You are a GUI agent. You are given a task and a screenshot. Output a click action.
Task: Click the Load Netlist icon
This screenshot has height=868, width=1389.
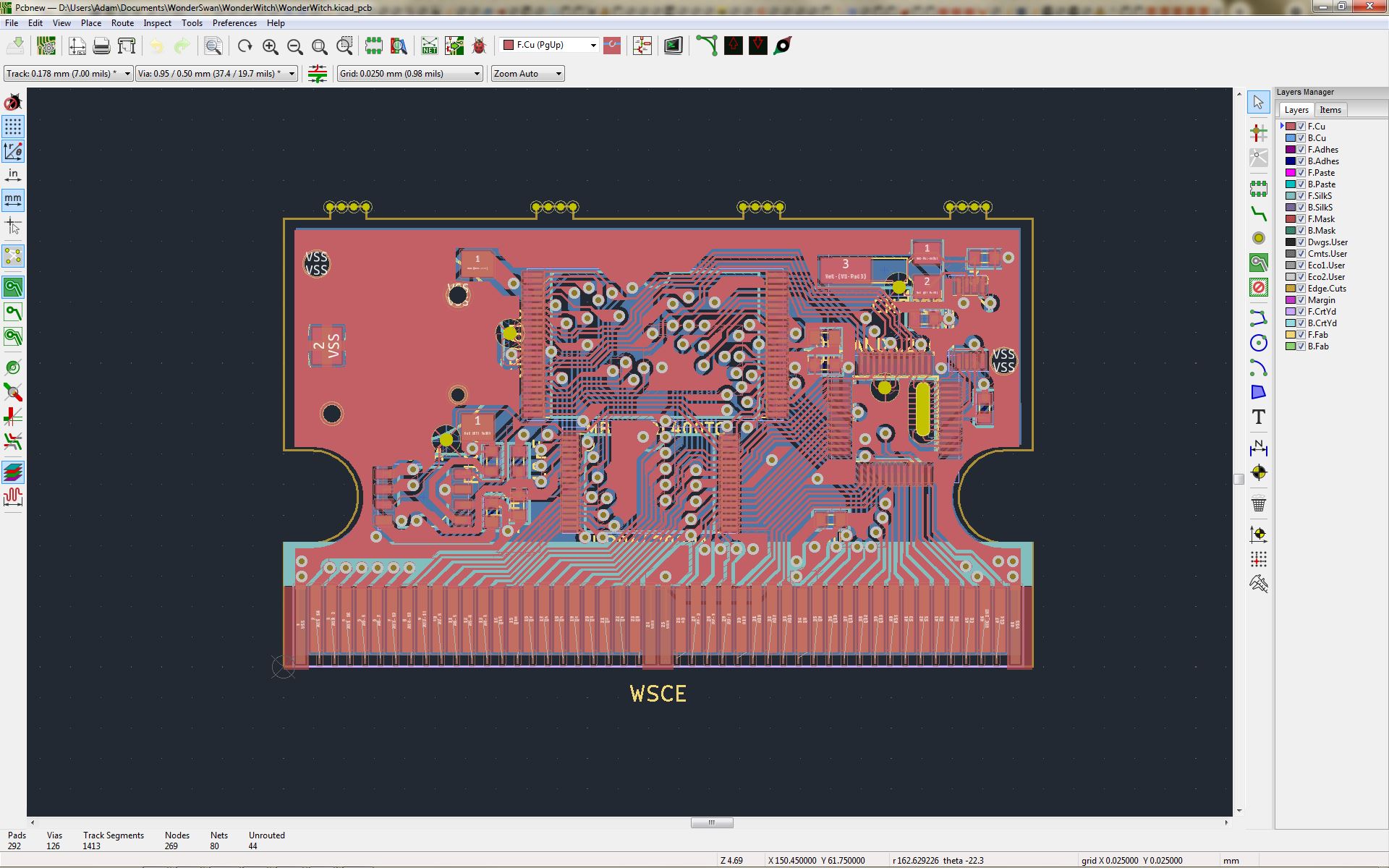[x=430, y=46]
